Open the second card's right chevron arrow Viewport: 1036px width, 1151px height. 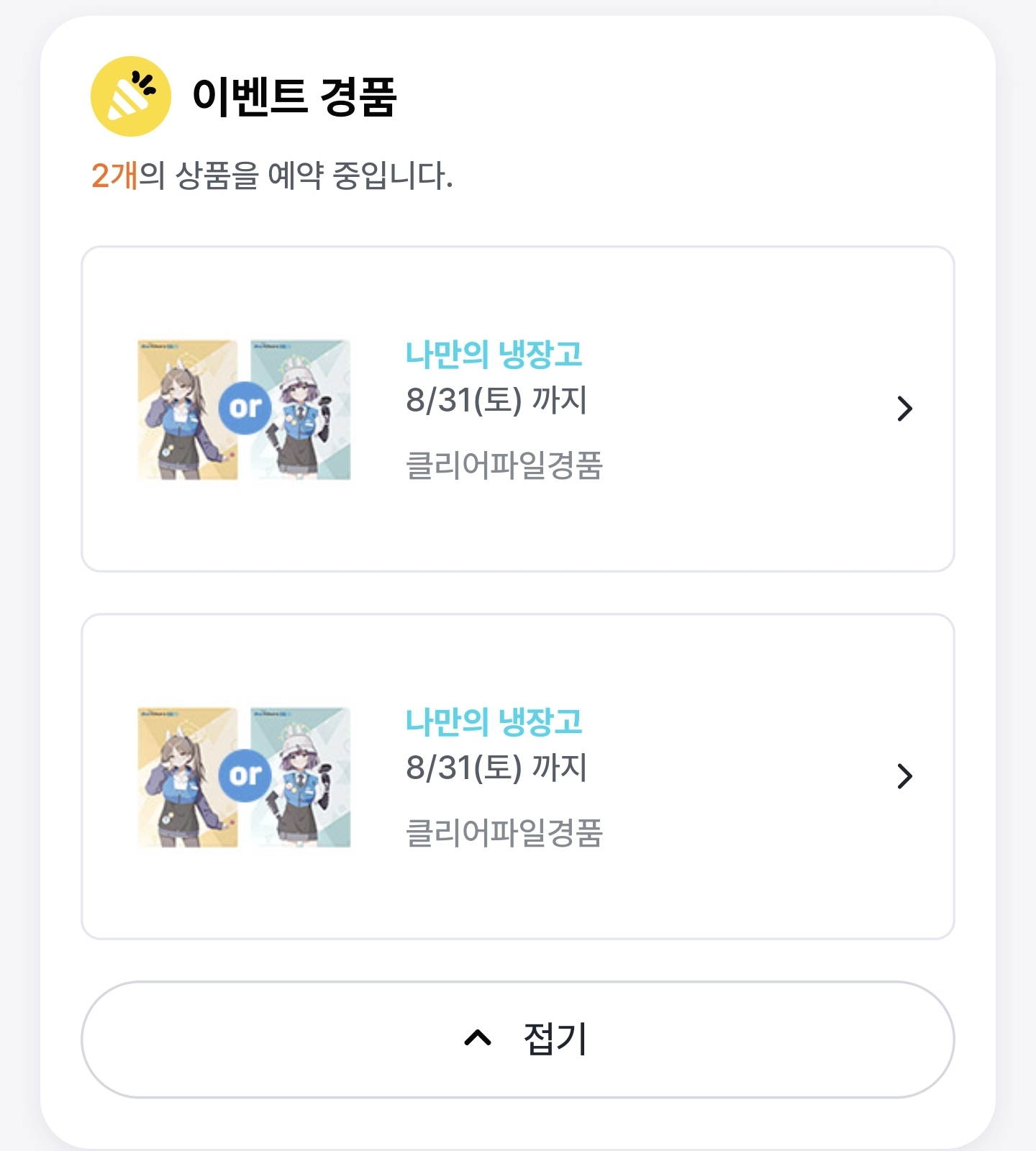click(904, 775)
